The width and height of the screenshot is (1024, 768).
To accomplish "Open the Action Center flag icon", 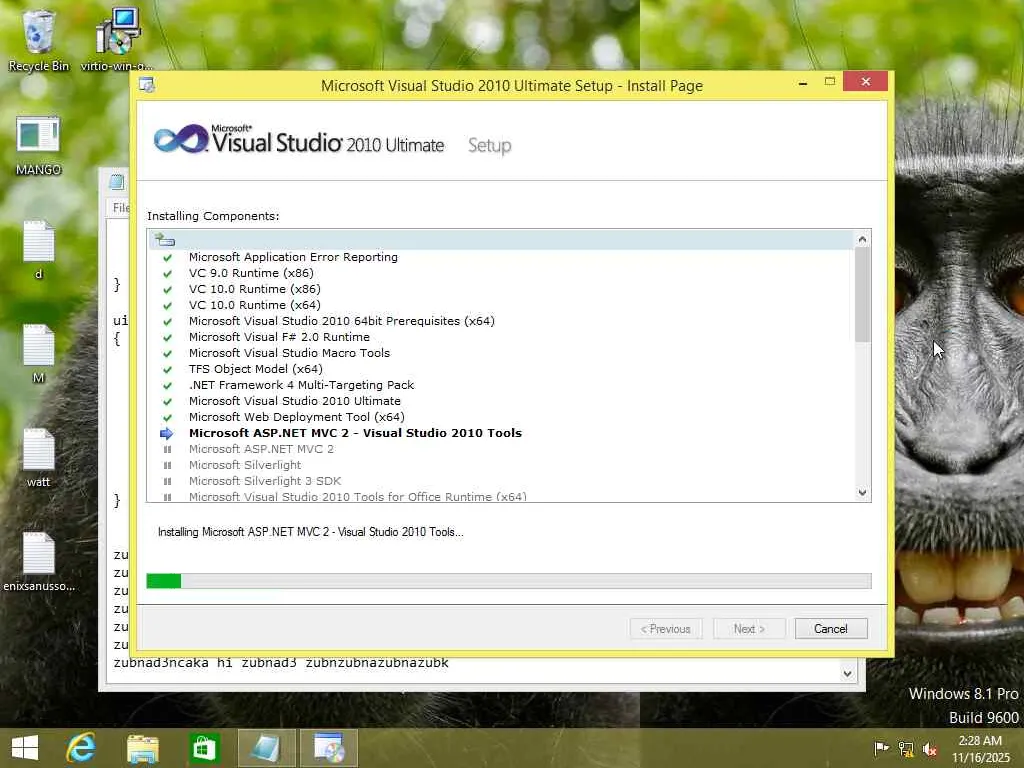I will 882,749.
